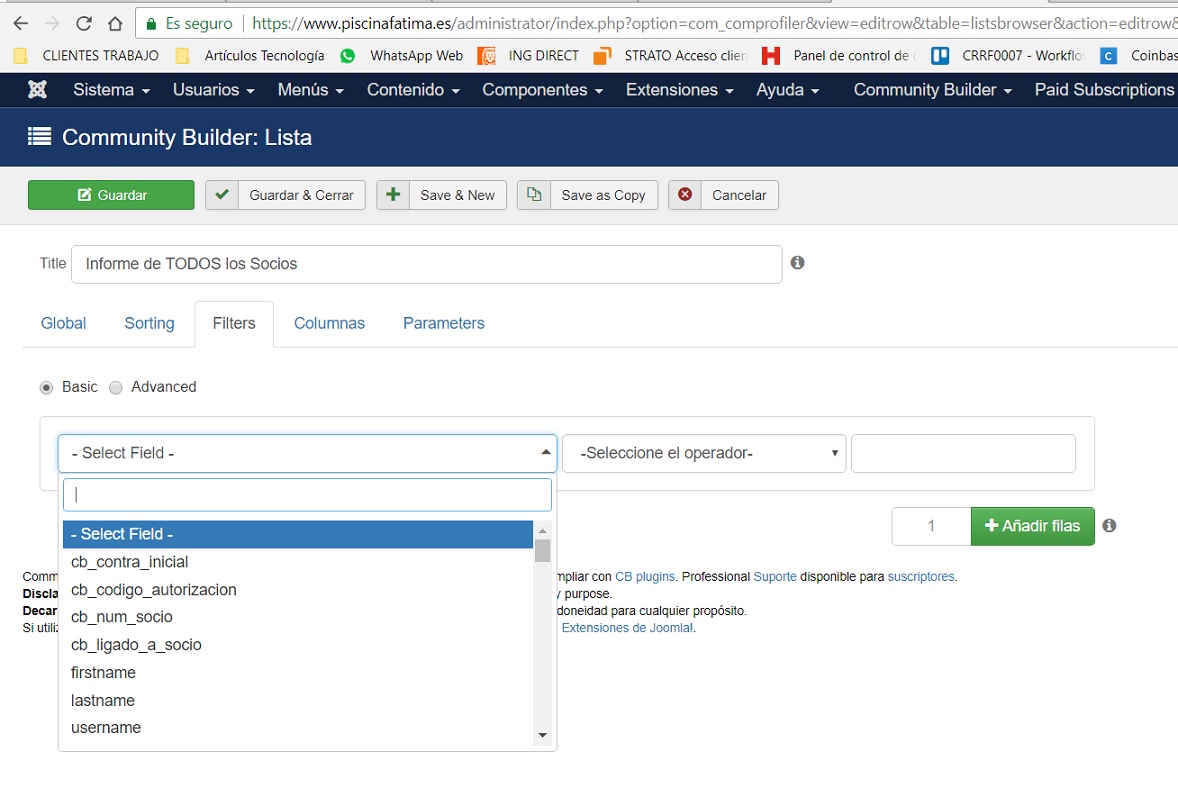
Task: Open Coinbase bookmark
Action: 1138,56
